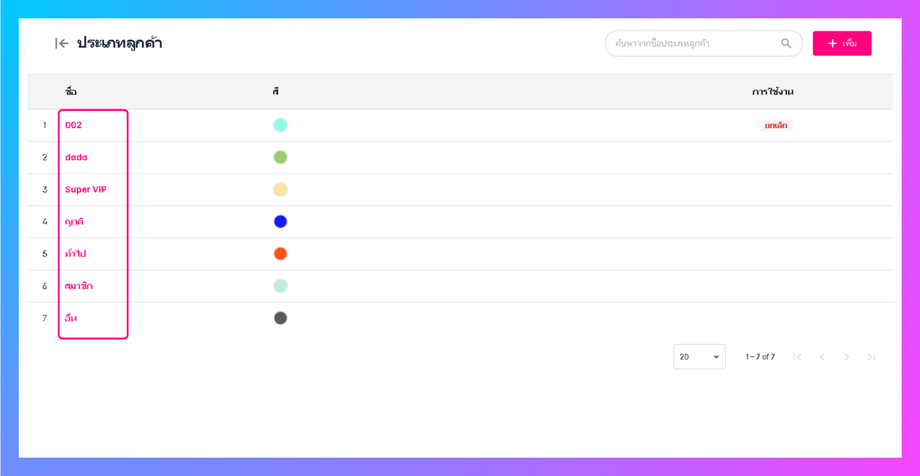The image size is (920, 476).
Task: Click the blue color swatch for ญาติ
Action: pyautogui.click(x=281, y=222)
